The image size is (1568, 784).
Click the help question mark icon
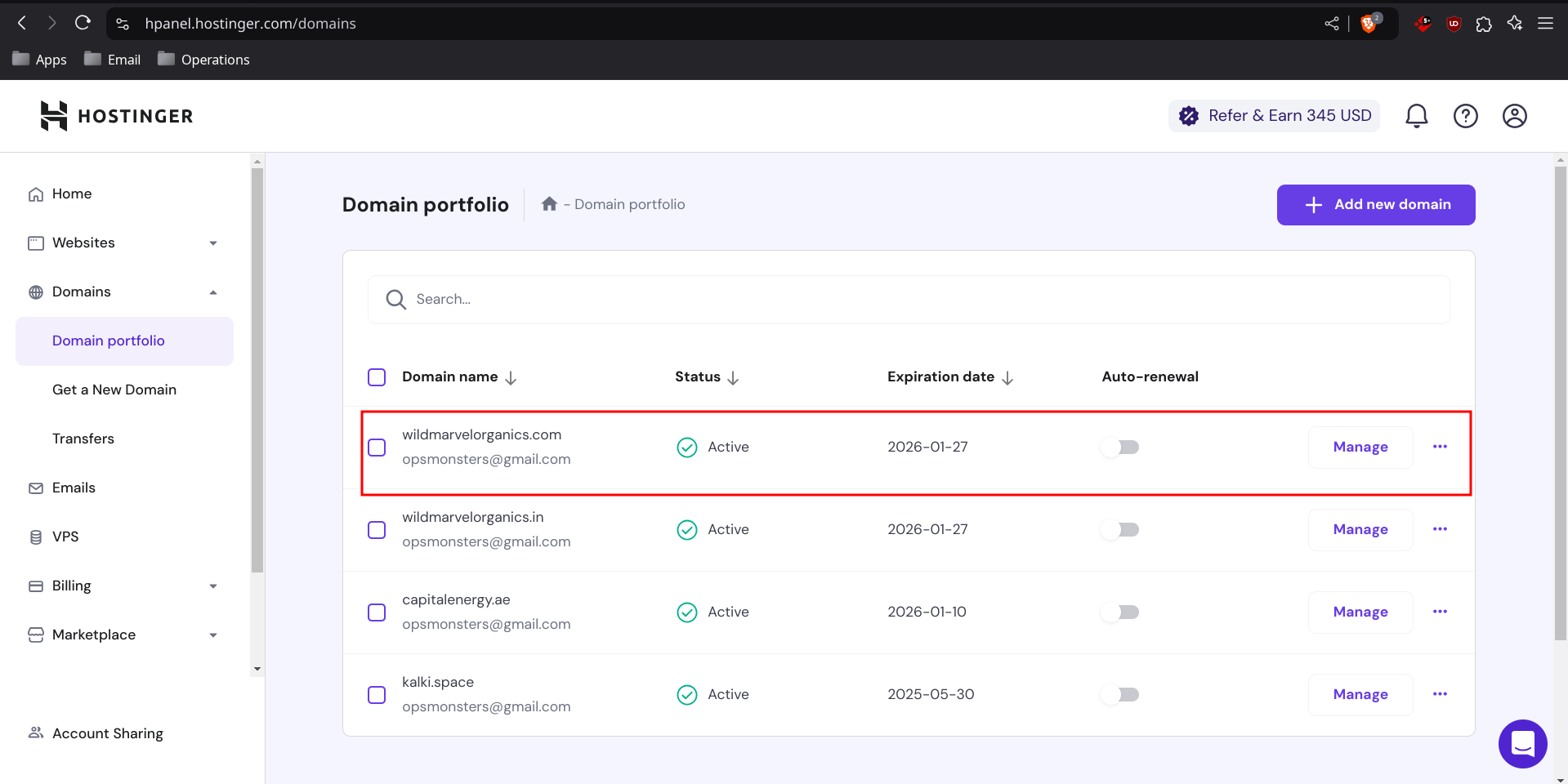1465,116
